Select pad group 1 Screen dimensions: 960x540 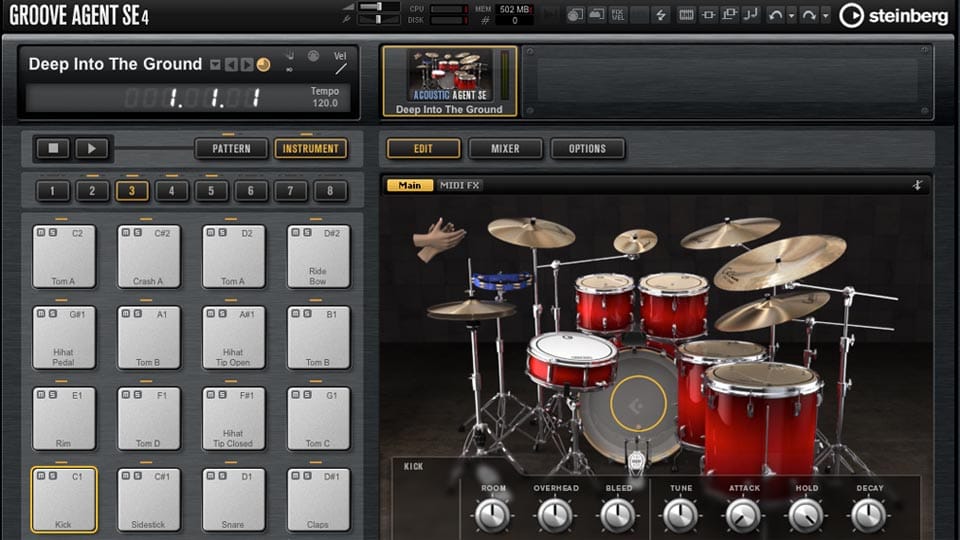pos(52,190)
